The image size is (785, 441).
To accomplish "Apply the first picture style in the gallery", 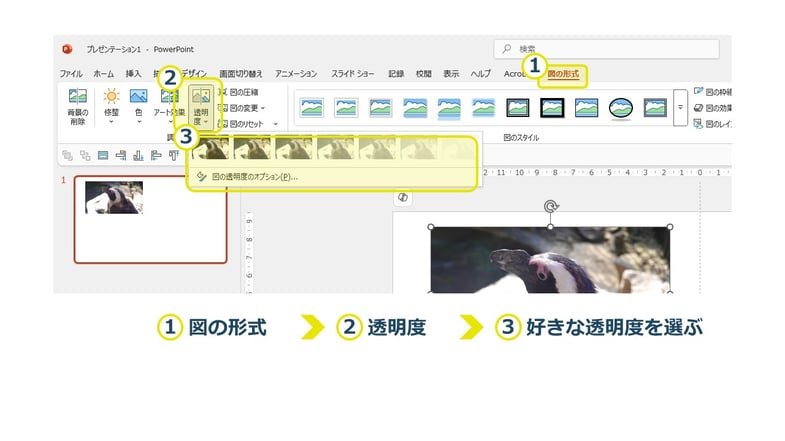I will (312, 108).
